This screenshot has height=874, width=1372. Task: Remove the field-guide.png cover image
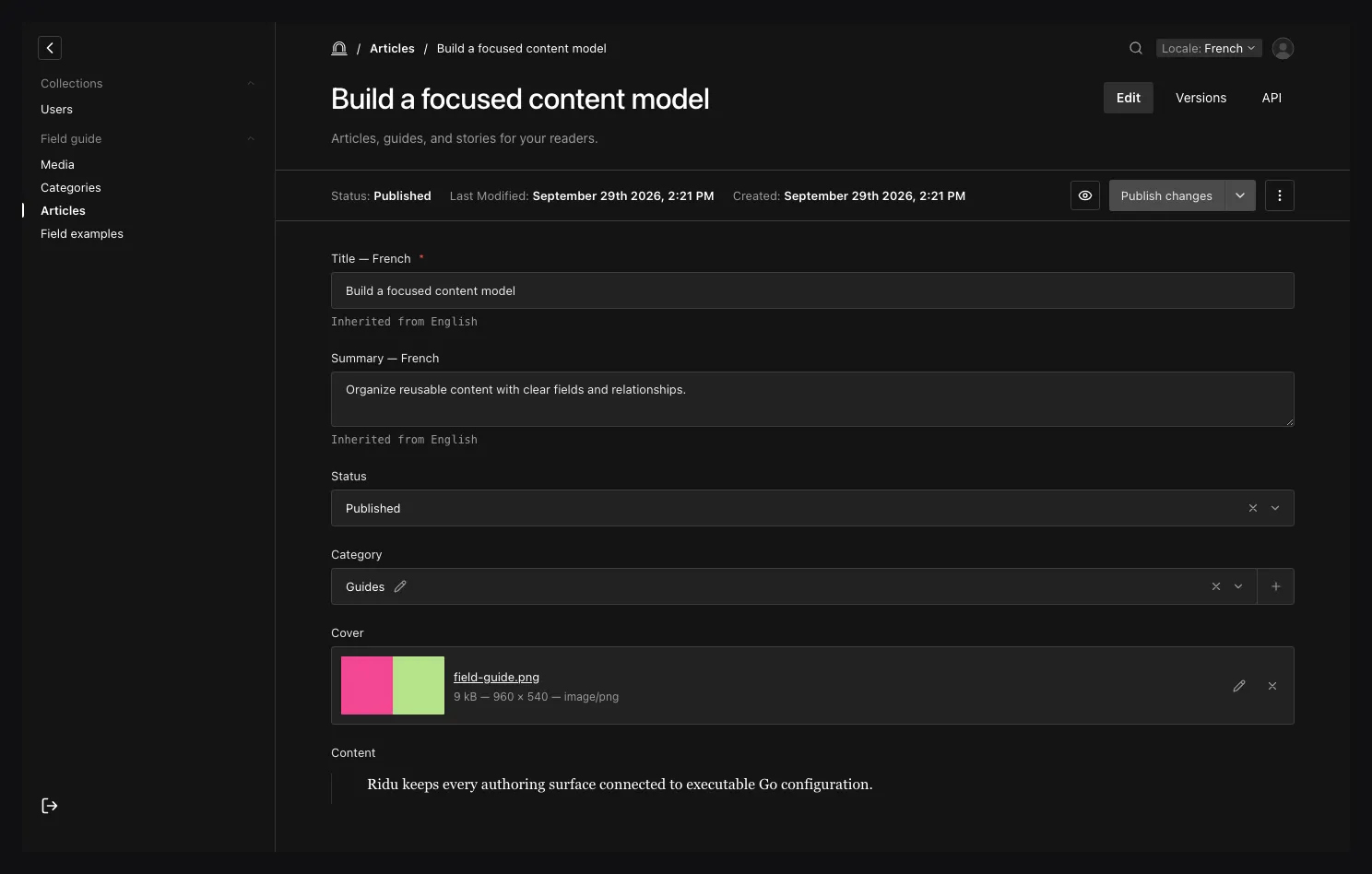pos(1272,686)
